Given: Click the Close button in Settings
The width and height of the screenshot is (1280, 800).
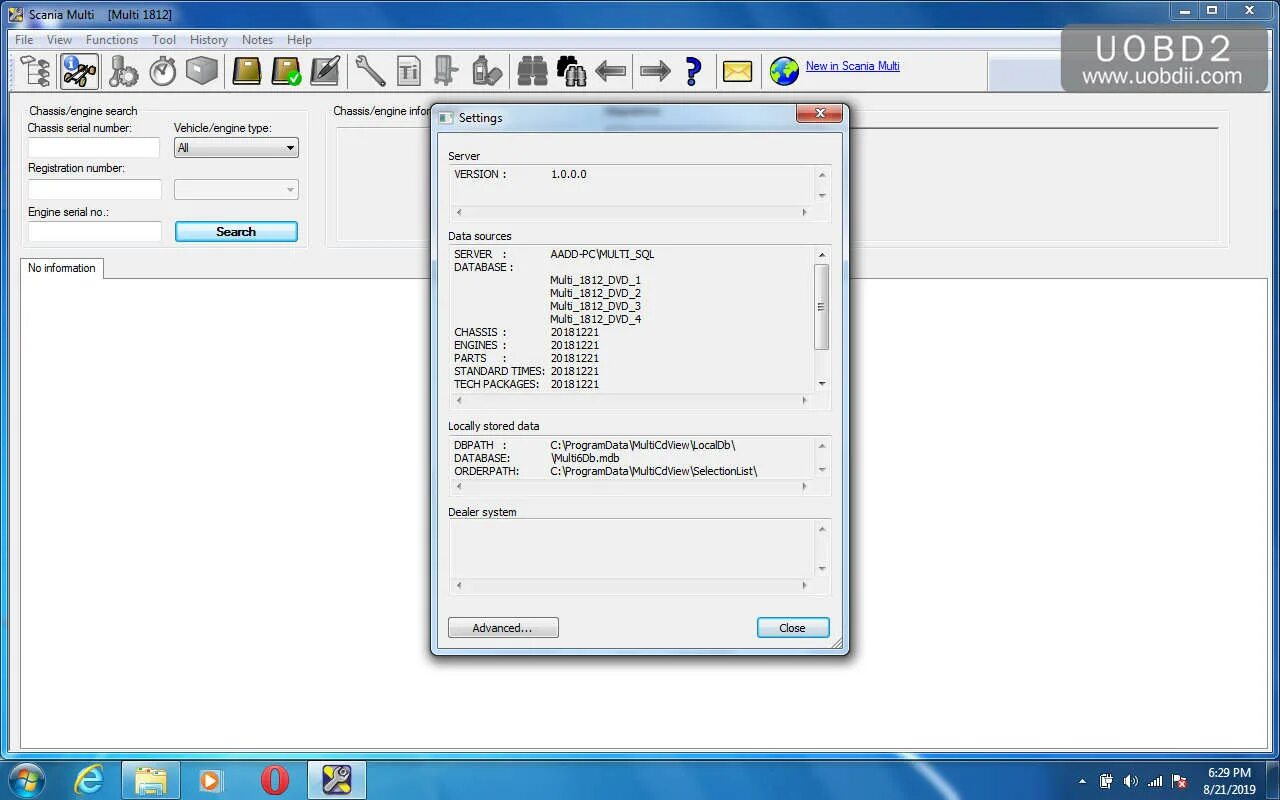Looking at the screenshot, I should (x=793, y=628).
